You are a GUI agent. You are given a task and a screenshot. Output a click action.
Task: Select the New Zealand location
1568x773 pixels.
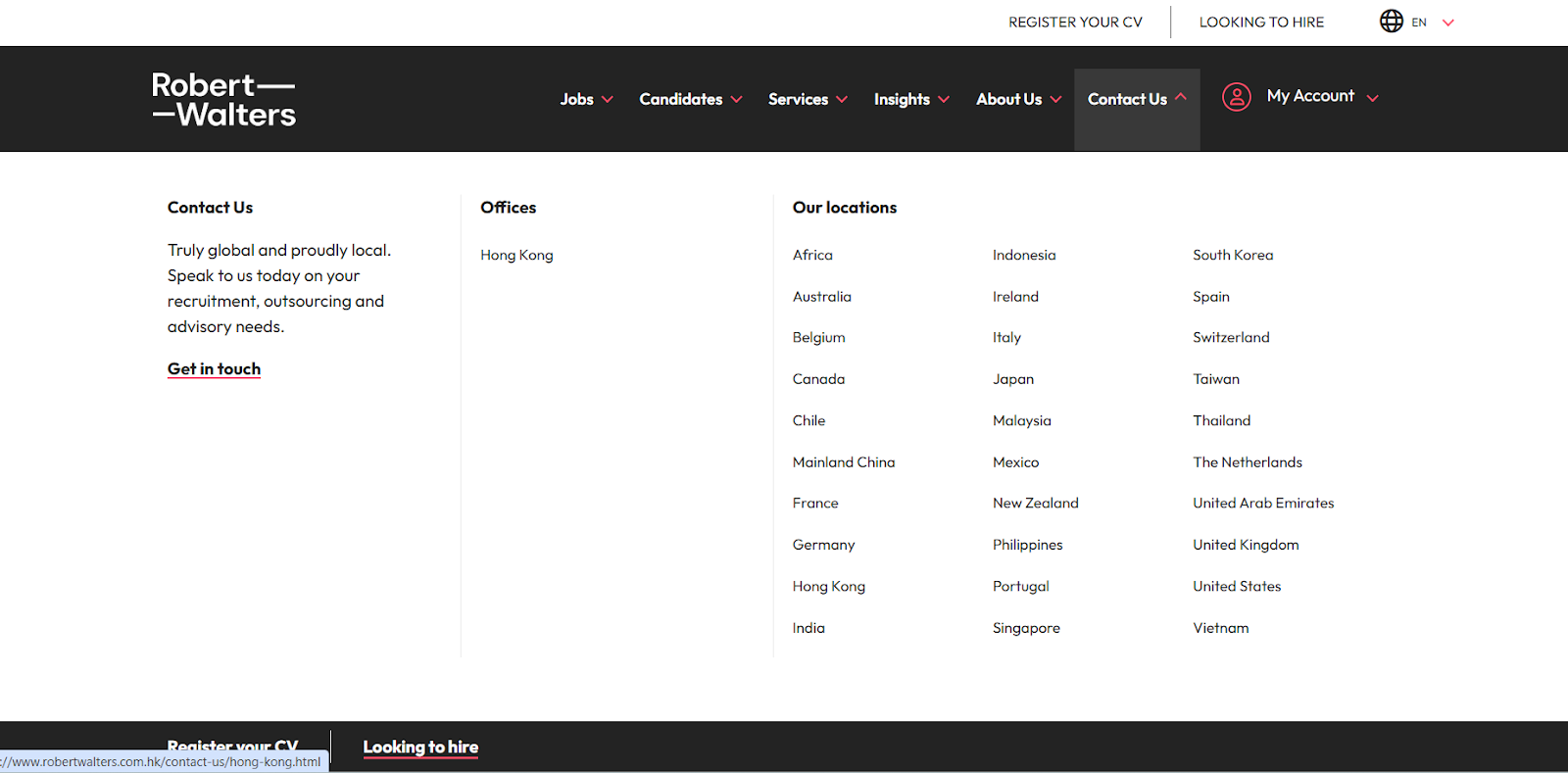[x=1035, y=503]
